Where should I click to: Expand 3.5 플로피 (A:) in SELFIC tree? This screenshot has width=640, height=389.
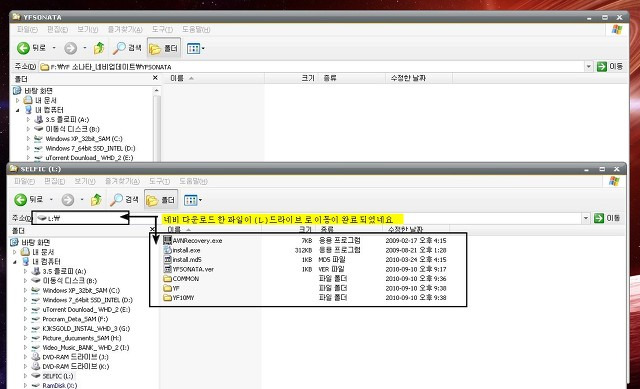pos(25,271)
